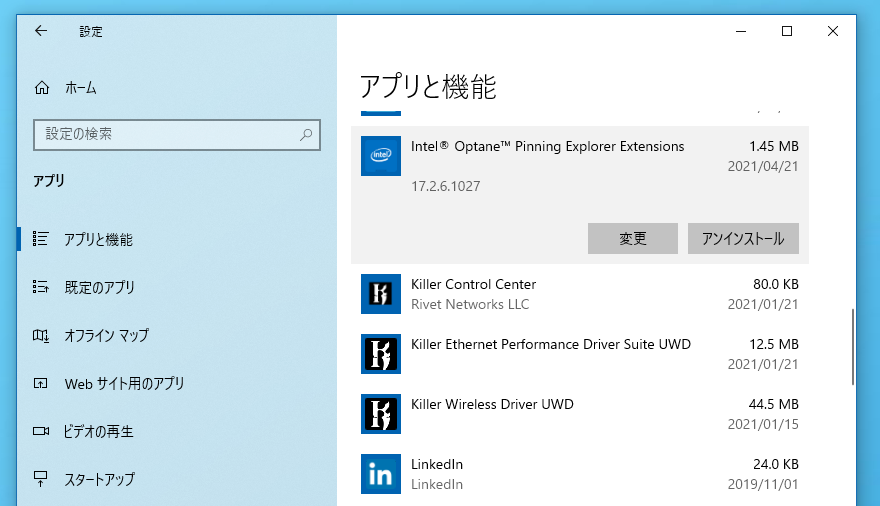Select Killer Control Center app name

click(473, 284)
